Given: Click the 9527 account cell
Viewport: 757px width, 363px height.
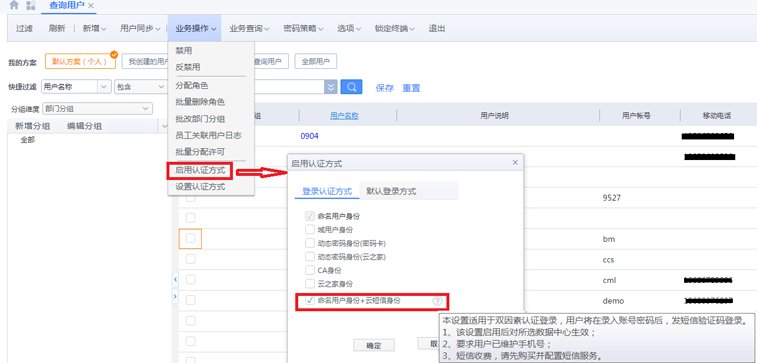Looking at the screenshot, I should tap(611, 198).
